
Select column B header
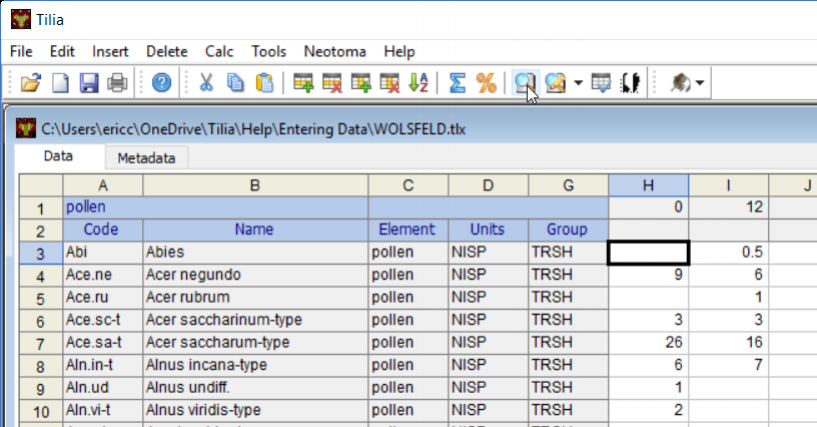255,185
